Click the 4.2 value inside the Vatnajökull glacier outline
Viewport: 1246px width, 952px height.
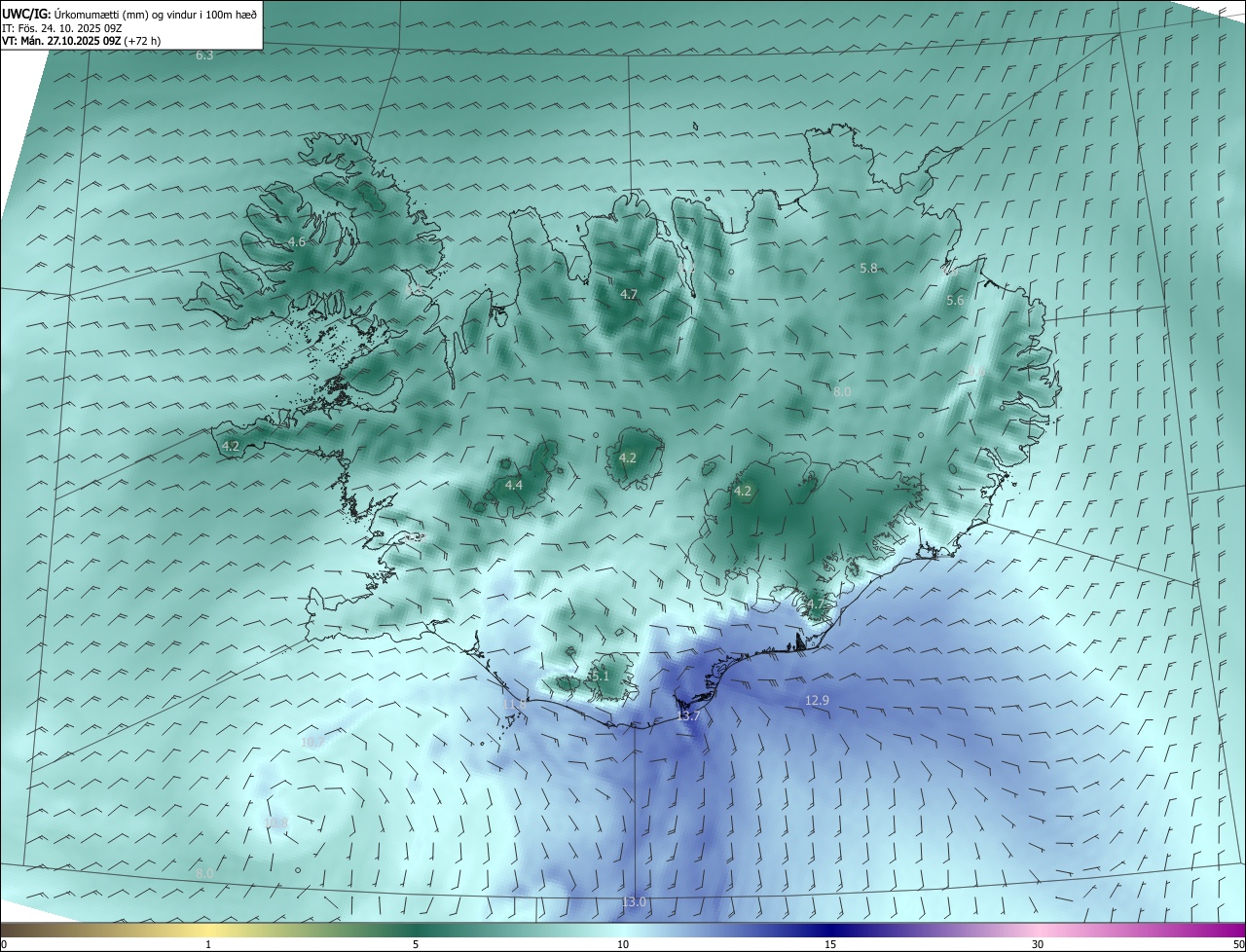743,491
